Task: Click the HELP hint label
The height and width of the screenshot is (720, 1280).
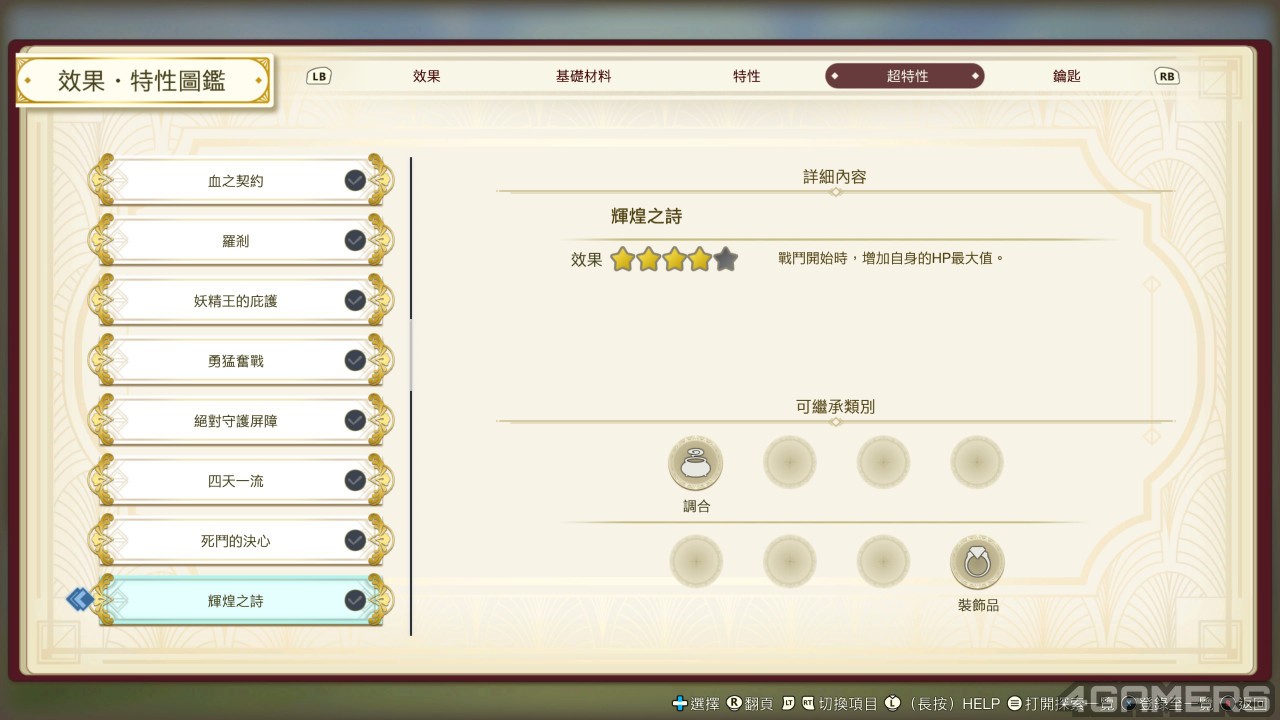Action: coord(981,704)
